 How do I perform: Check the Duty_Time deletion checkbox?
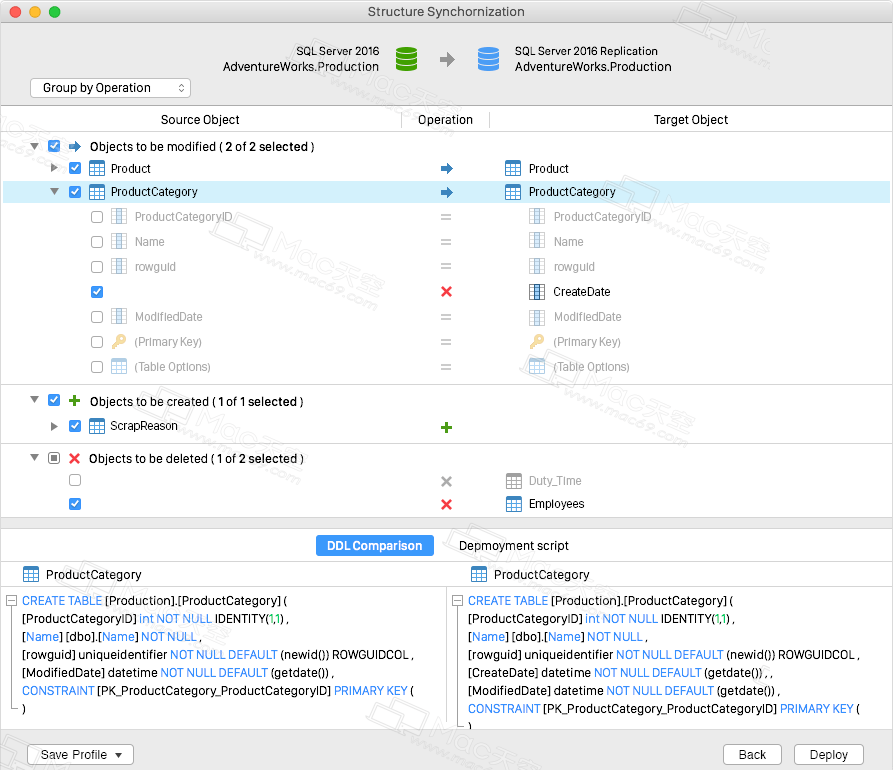pyautogui.click(x=75, y=480)
